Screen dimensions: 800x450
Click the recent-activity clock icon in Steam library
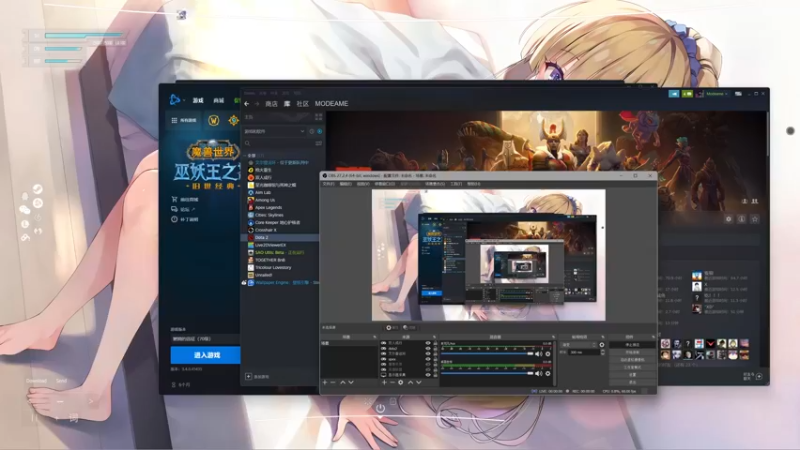[x=312, y=131]
